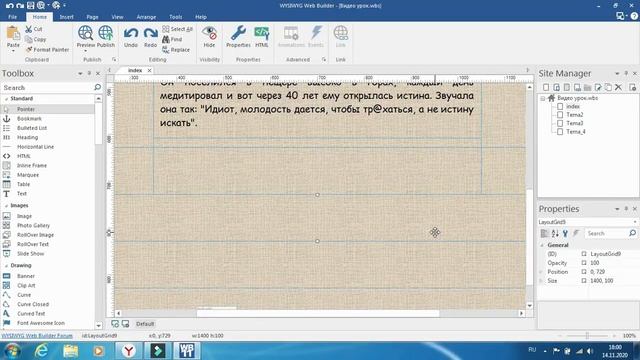The height and width of the screenshot is (360, 640).
Task: Select the Heading tool in Toolbox
Action: [x=27, y=137]
